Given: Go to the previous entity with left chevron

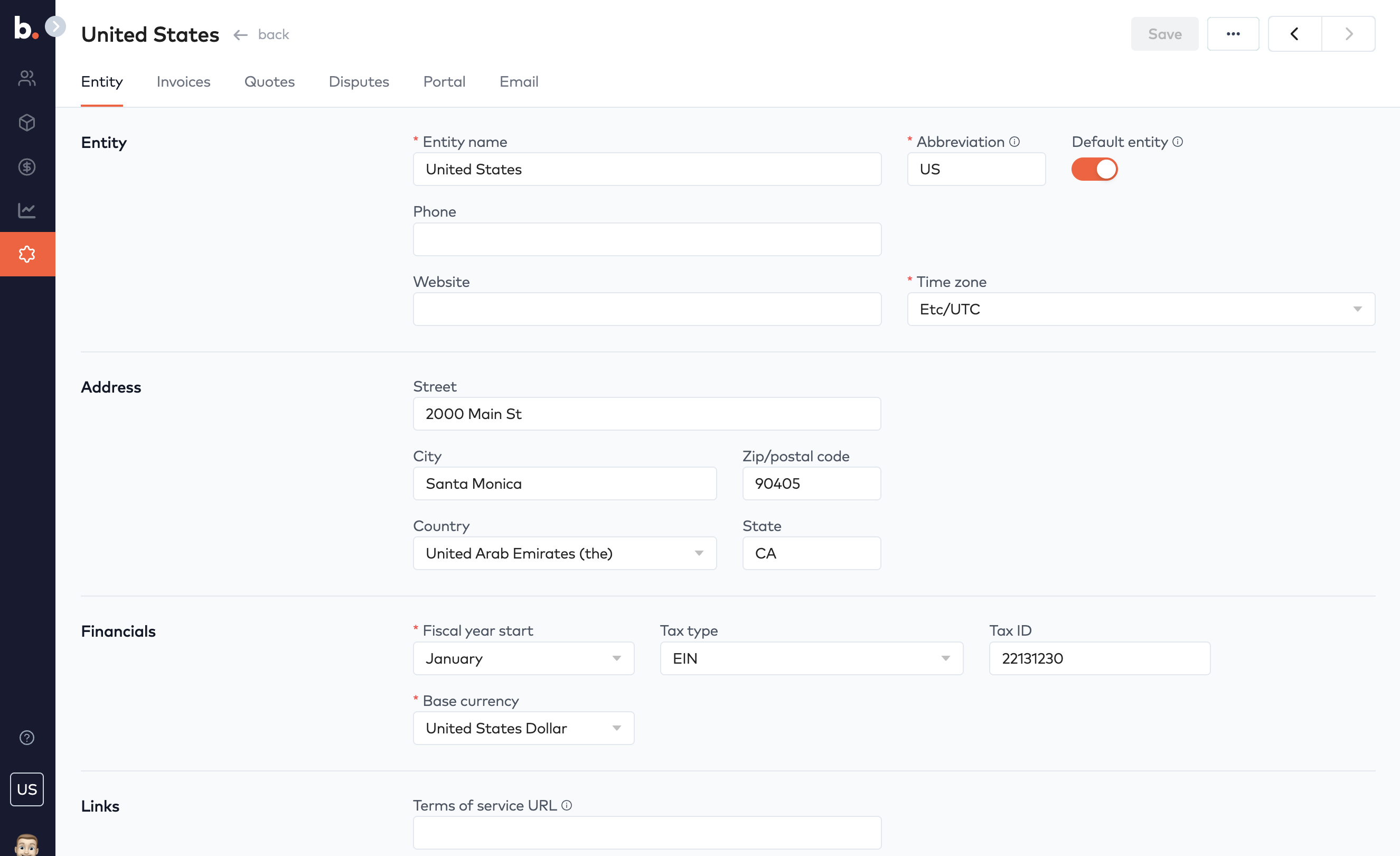Looking at the screenshot, I should coord(1295,34).
